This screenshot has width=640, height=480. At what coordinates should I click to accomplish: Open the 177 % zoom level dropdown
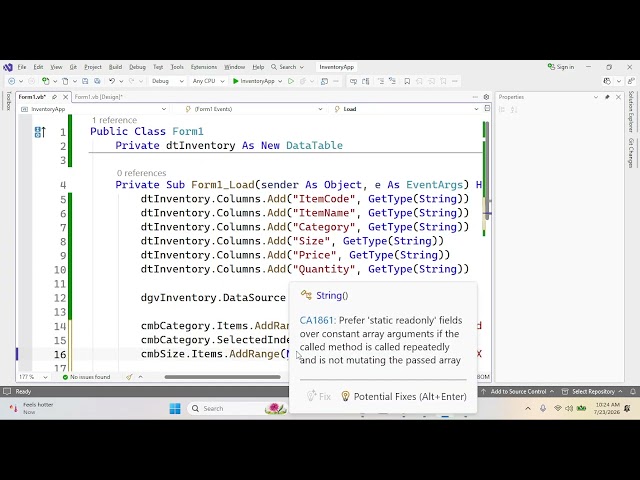[33, 377]
